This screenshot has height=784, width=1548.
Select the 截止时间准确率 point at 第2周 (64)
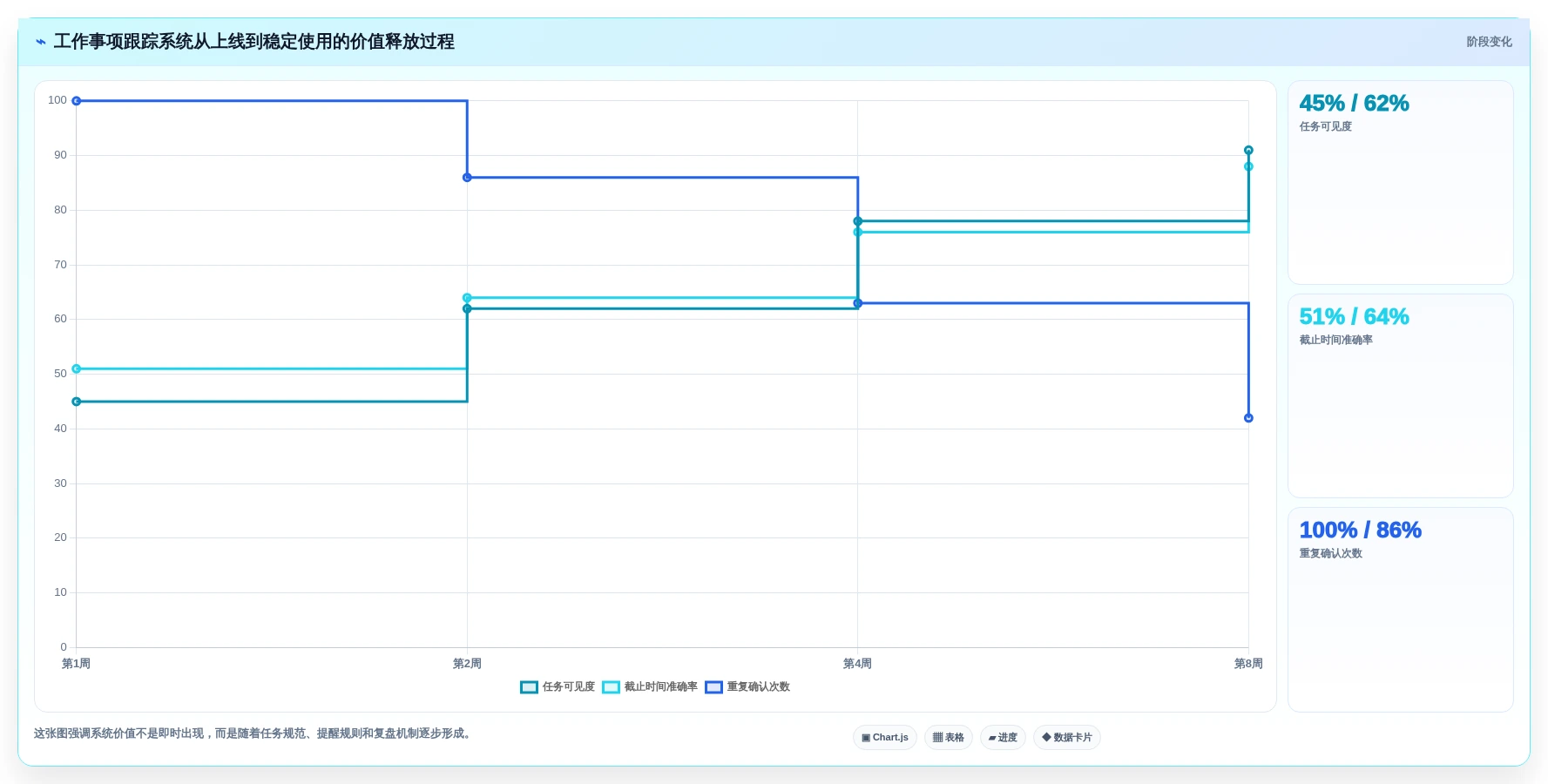(x=467, y=298)
